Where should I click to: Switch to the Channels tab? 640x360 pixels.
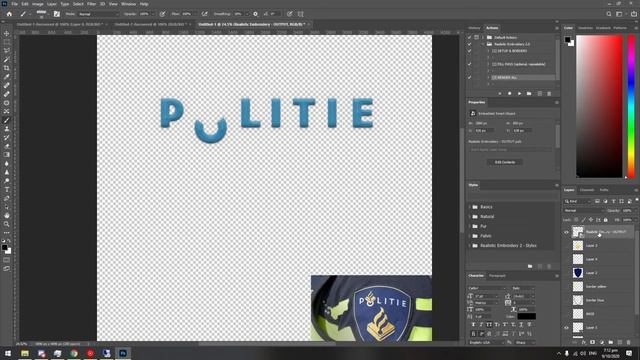pyautogui.click(x=587, y=190)
